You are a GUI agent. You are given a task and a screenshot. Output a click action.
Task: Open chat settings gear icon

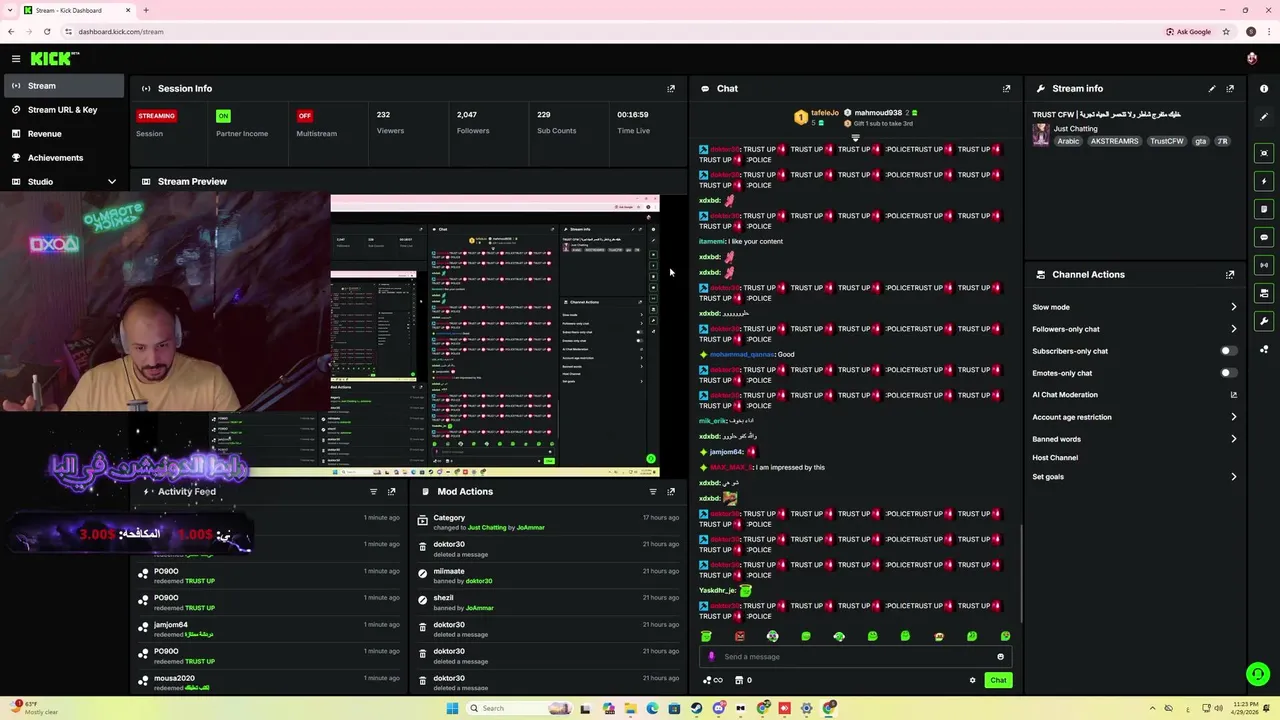click(x=972, y=680)
